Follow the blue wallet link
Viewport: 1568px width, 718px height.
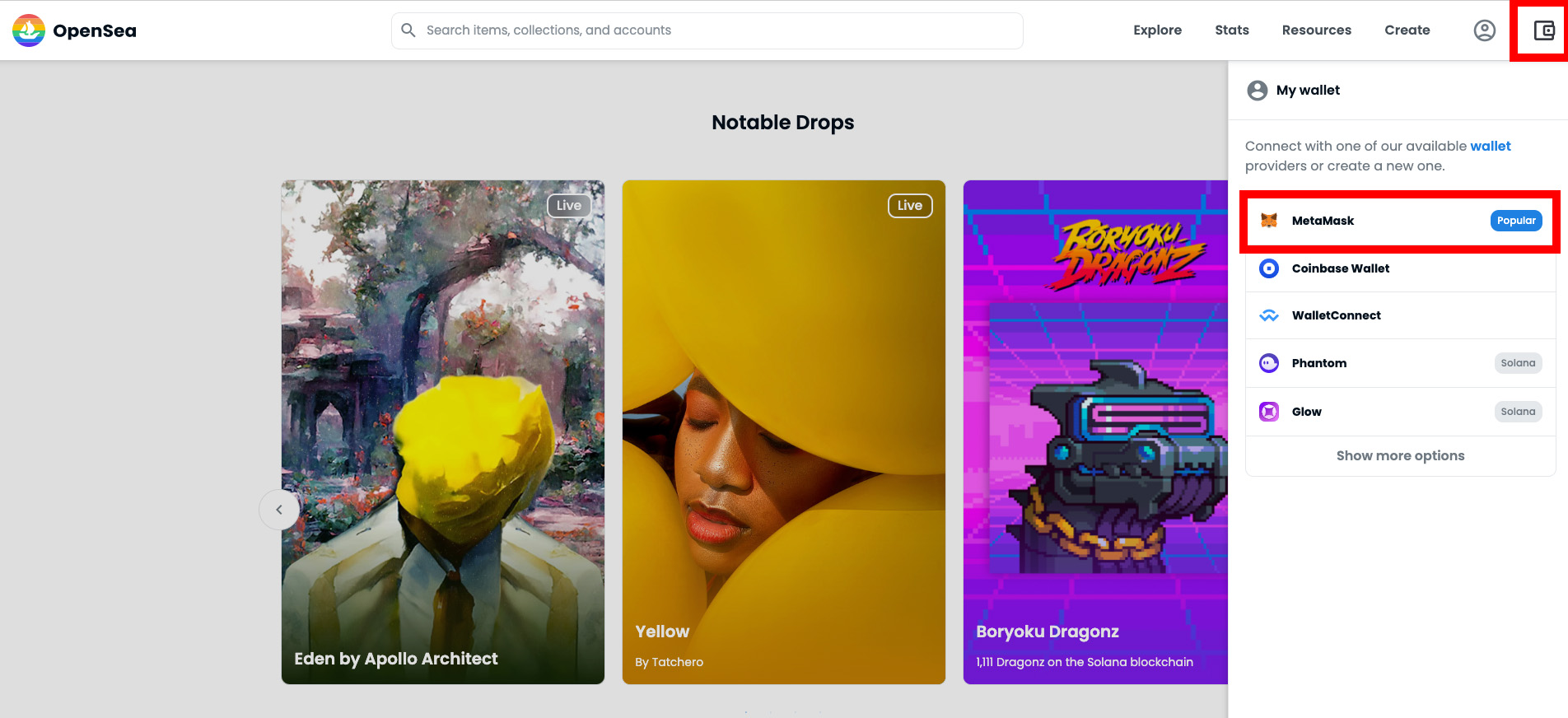pos(1491,146)
